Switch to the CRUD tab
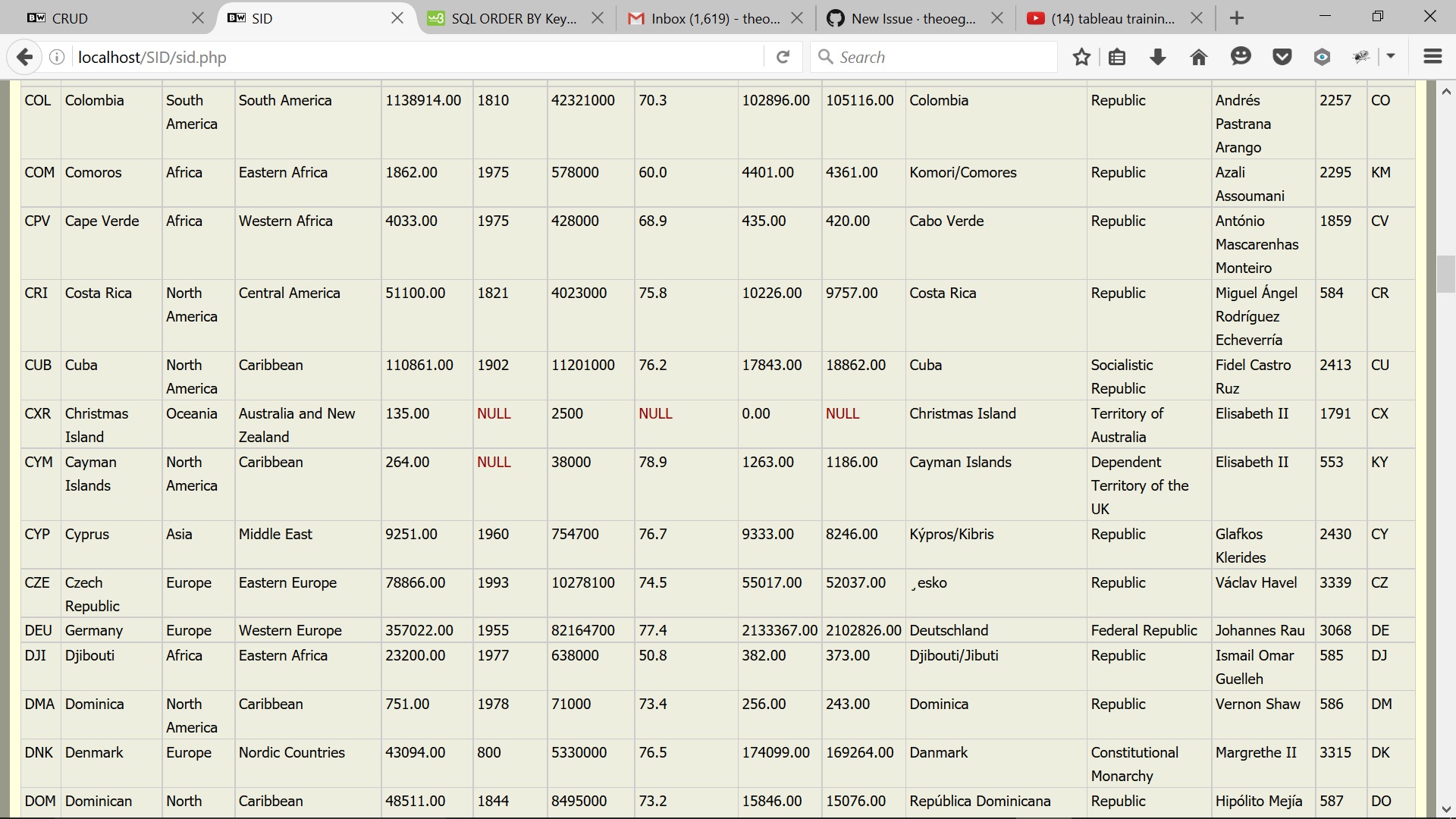This screenshot has width=1456, height=819. point(106,18)
